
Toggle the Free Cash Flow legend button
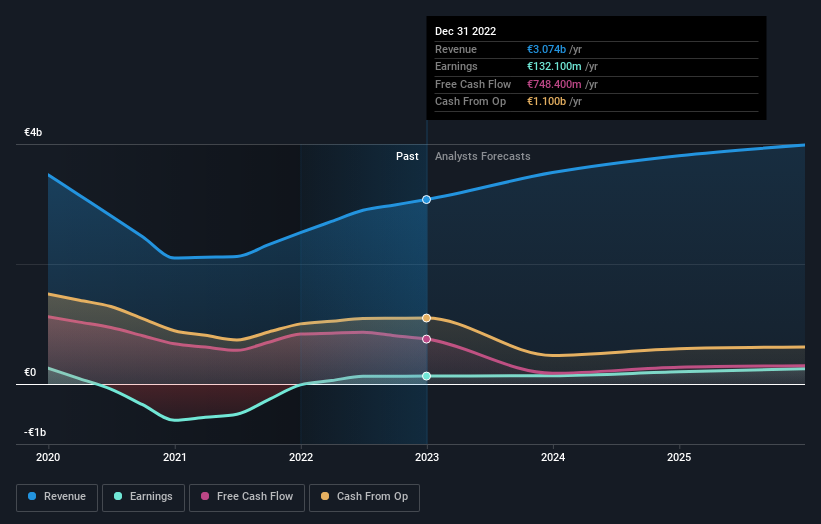[x=247, y=497]
